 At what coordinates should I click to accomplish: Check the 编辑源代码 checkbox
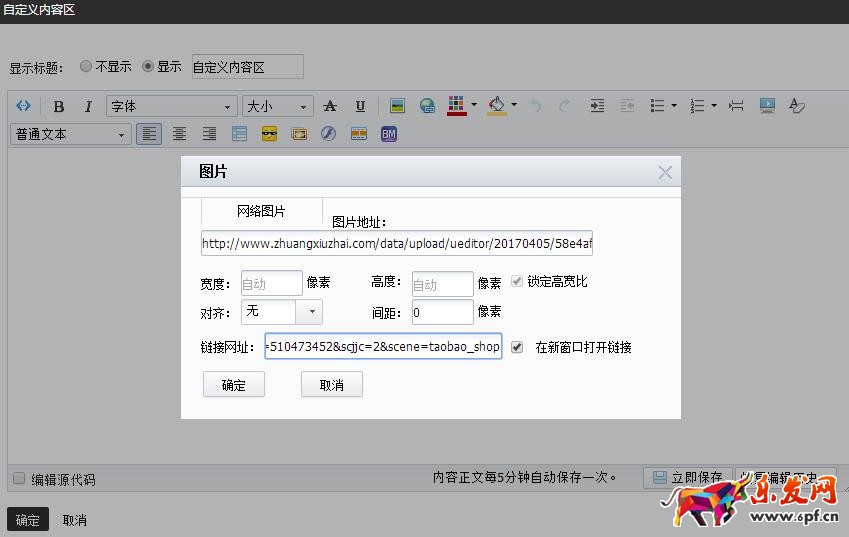(19, 479)
